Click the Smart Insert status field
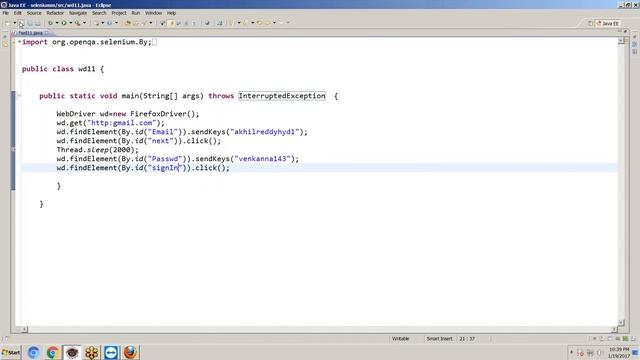 click(x=439, y=339)
